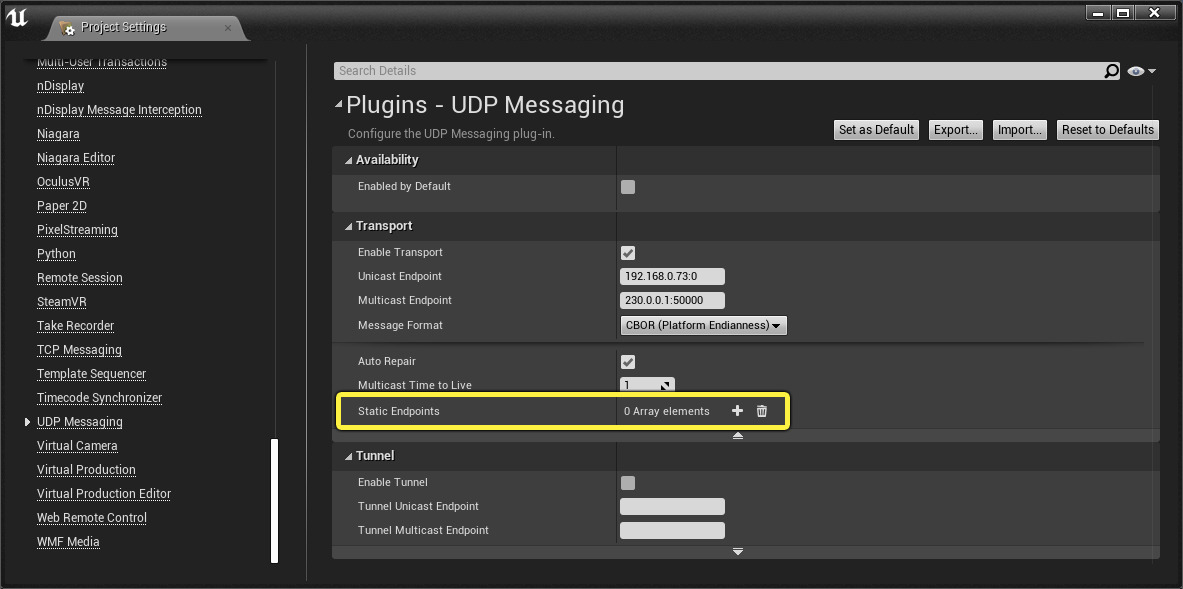Toggle Auto Repair checkbox
This screenshot has height=589, width=1183.
tap(628, 362)
